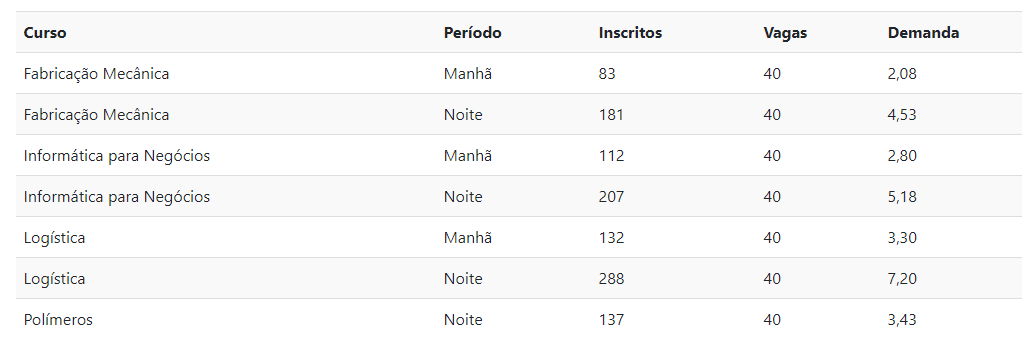
Task: Click the Demanda value 3,43
Action: point(902,321)
